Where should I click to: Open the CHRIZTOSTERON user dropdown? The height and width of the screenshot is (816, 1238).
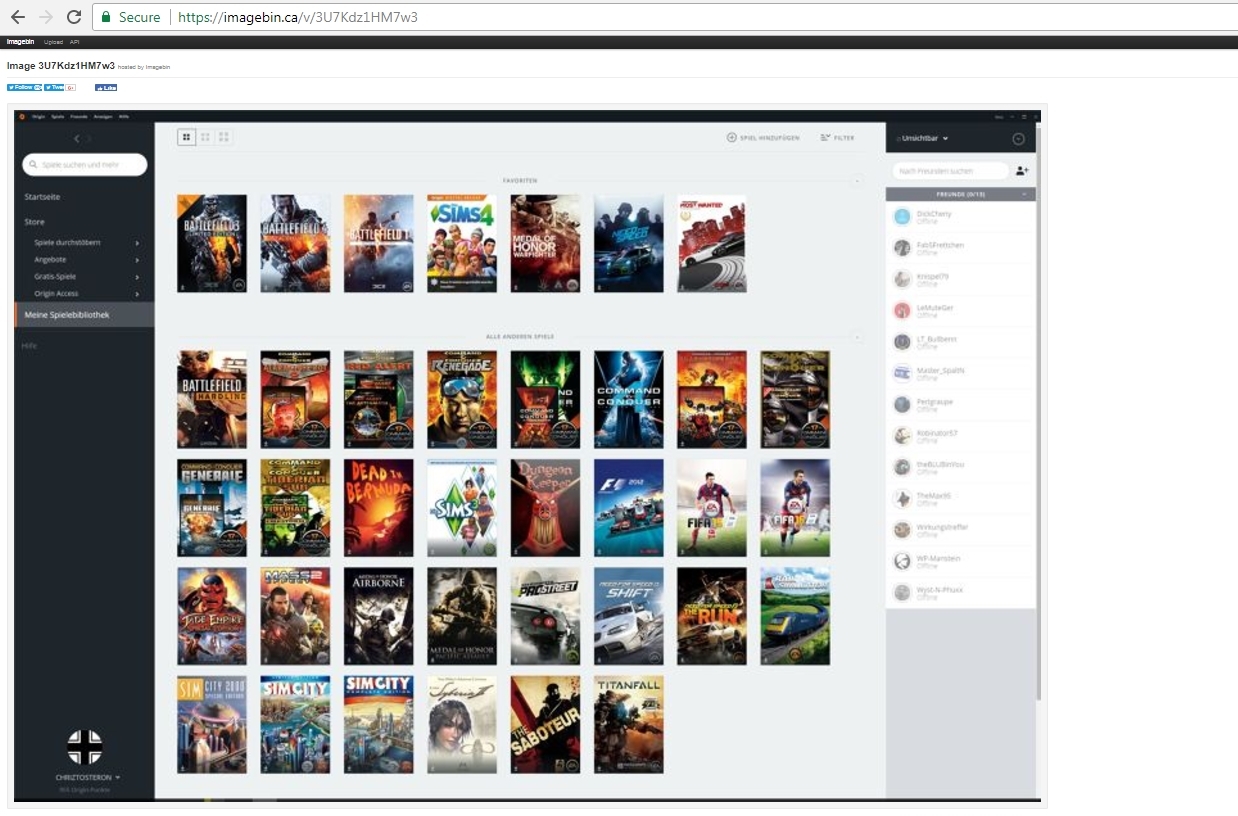(x=87, y=777)
